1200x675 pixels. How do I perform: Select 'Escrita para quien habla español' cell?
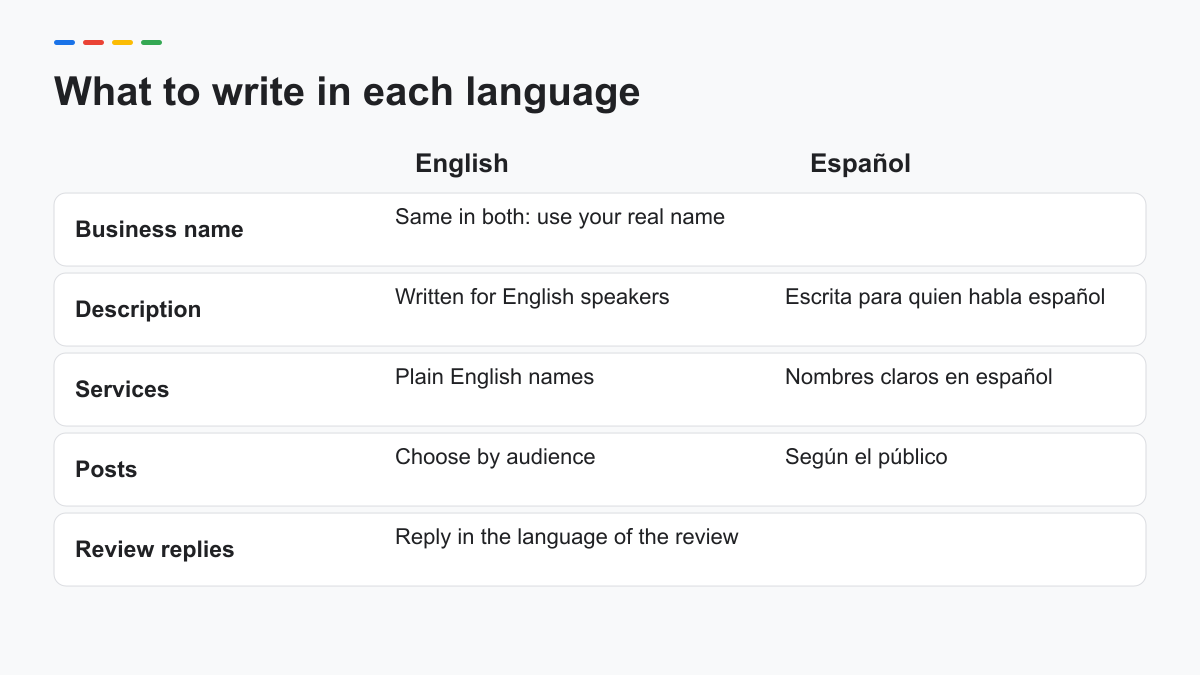[x=945, y=297]
